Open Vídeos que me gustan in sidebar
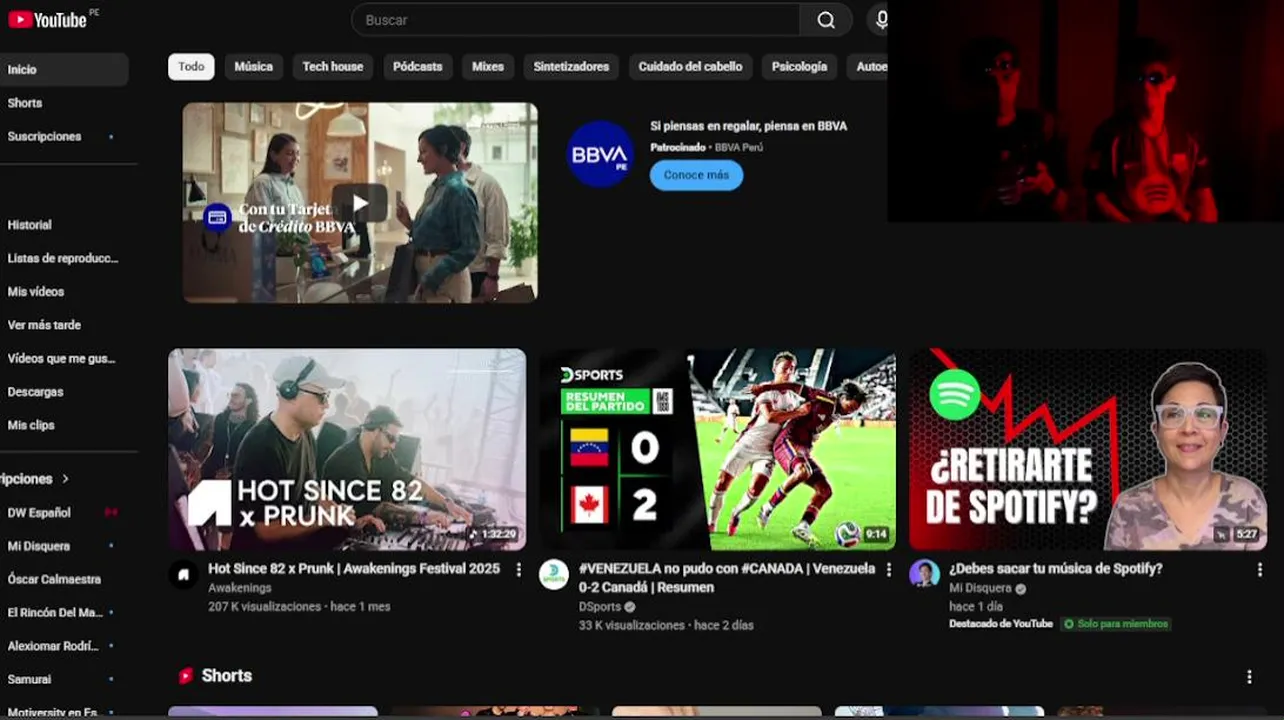 pyautogui.click(x=64, y=358)
